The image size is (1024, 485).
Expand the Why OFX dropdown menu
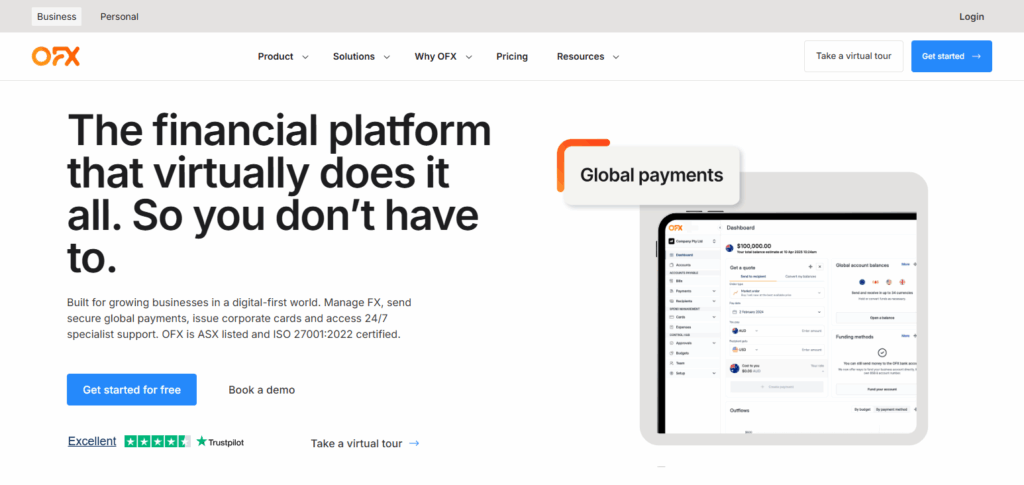pos(443,57)
